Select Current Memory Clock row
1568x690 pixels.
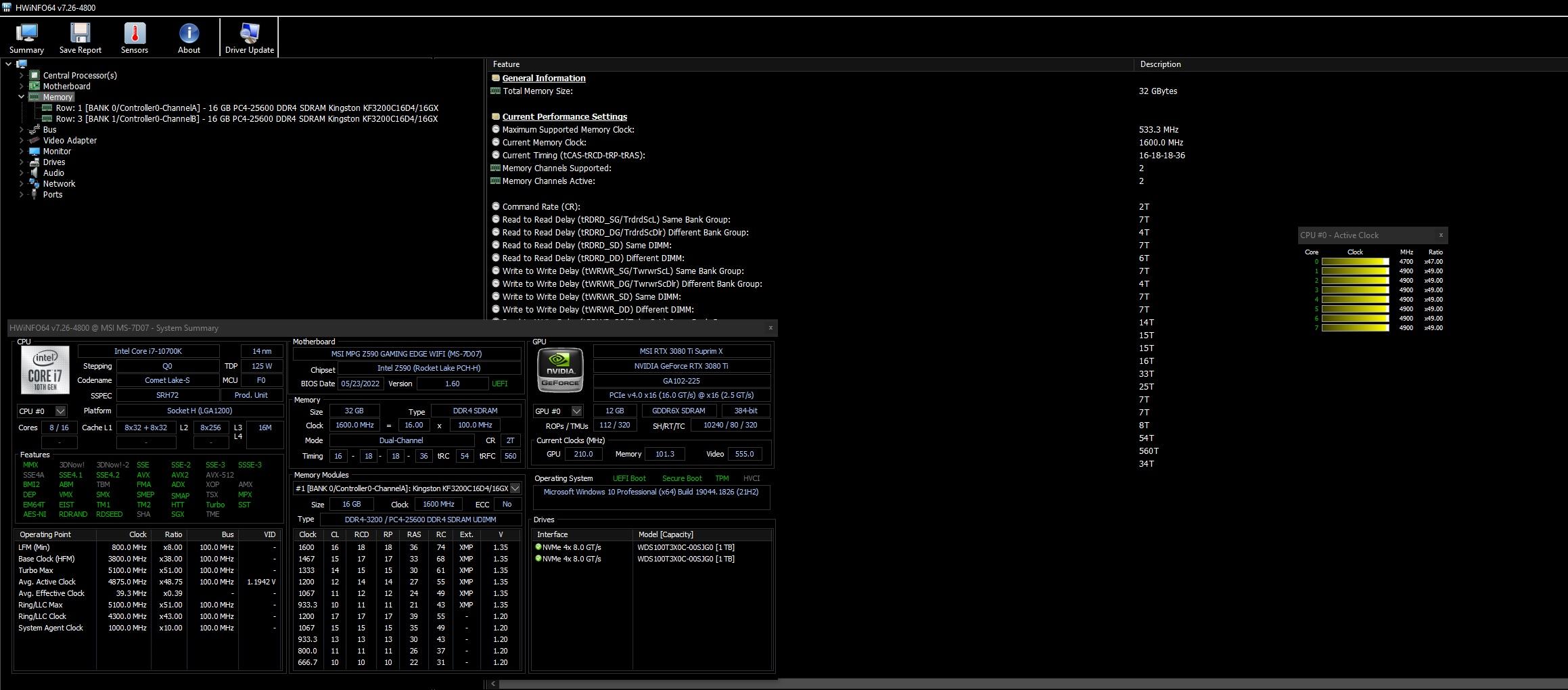pos(1027,143)
